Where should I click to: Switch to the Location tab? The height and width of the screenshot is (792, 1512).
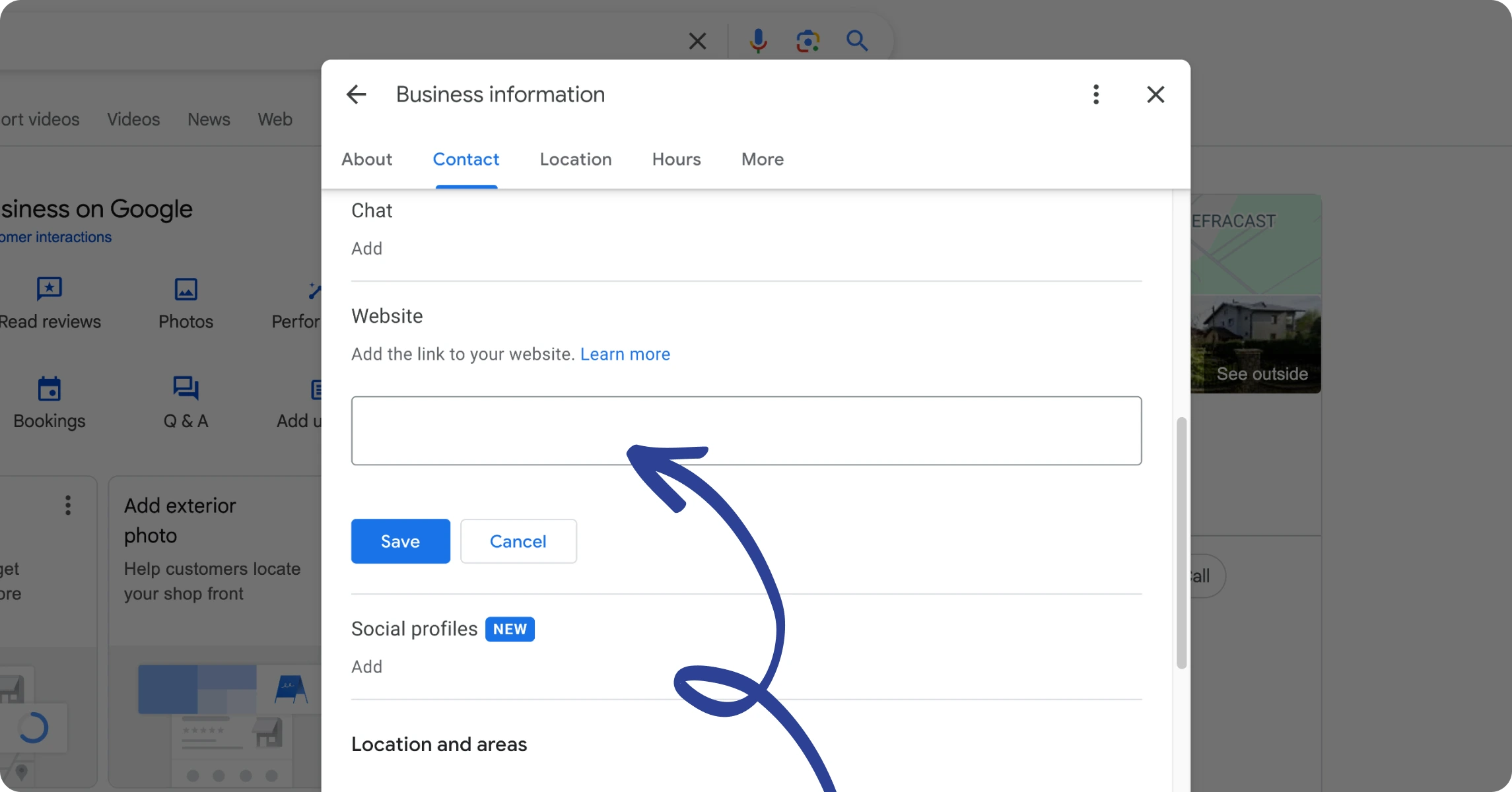575,159
